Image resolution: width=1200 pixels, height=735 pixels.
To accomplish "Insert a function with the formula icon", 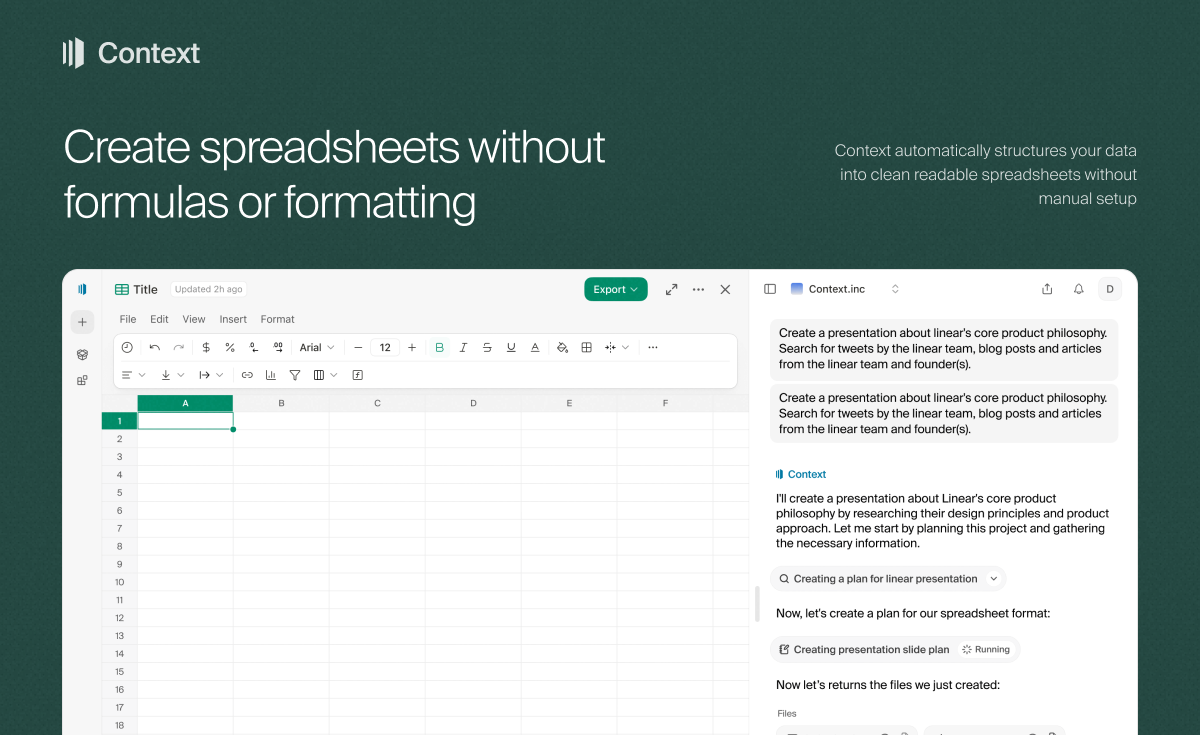I will [357, 375].
